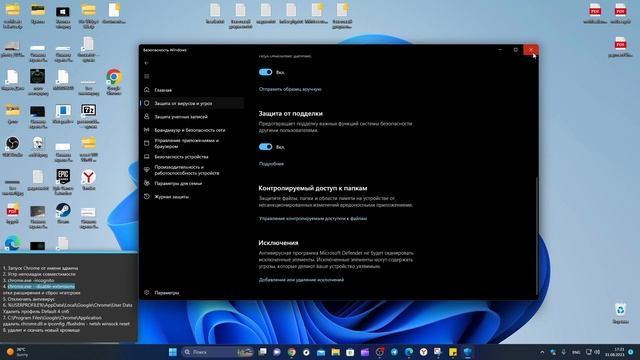Open Yandex browser desktop shortcut
Image resolution: width=640 pixels, height=360 pixels.
pos(89,180)
